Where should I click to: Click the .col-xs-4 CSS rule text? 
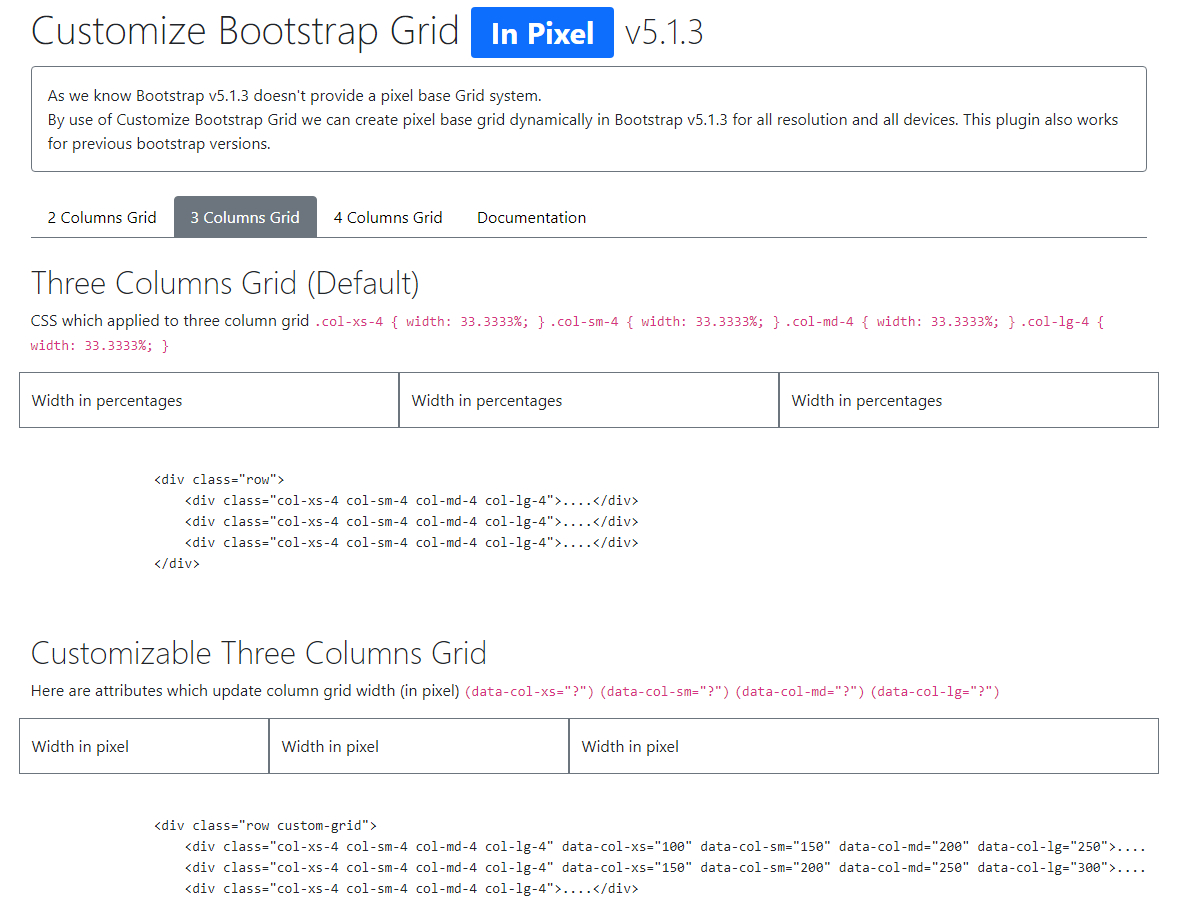[x=430, y=322]
